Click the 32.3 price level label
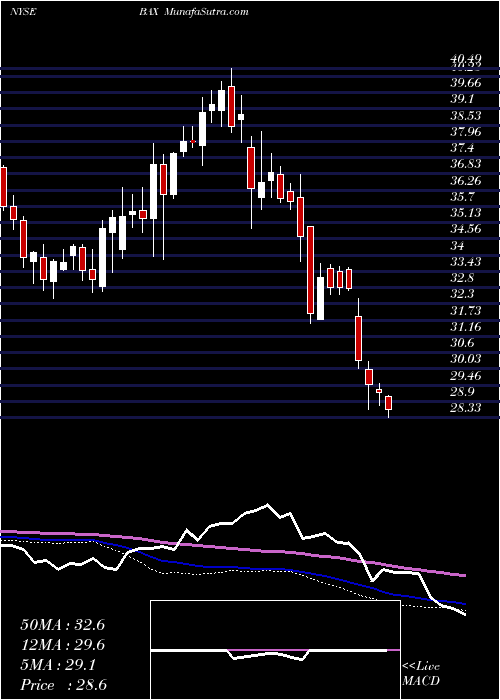Viewport: 500px width, 700px height. (x=462, y=294)
